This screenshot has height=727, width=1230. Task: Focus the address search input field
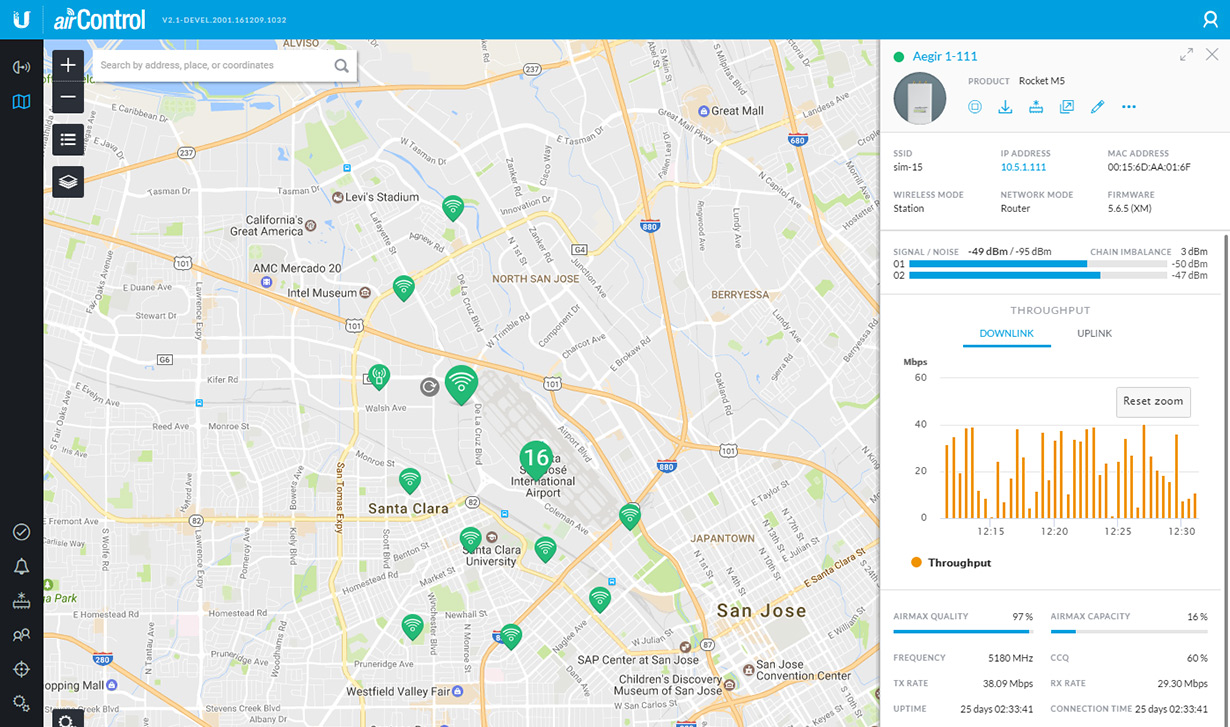[212, 65]
